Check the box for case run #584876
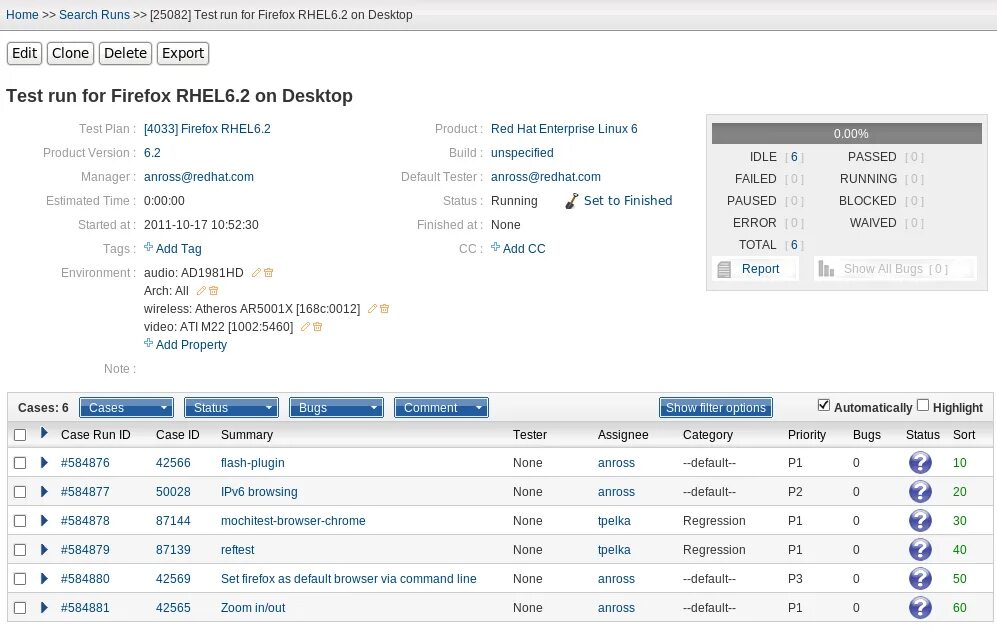 click(20, 463)
